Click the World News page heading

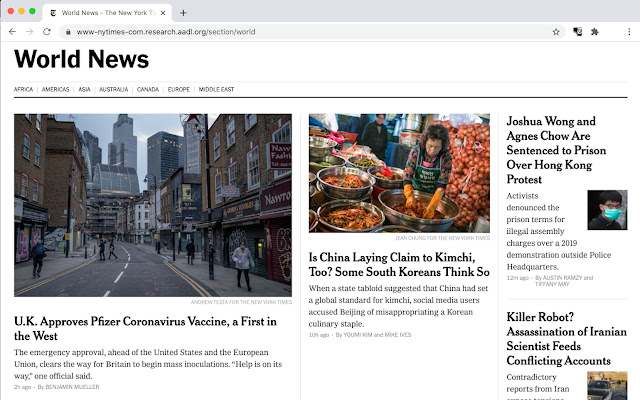82,59
